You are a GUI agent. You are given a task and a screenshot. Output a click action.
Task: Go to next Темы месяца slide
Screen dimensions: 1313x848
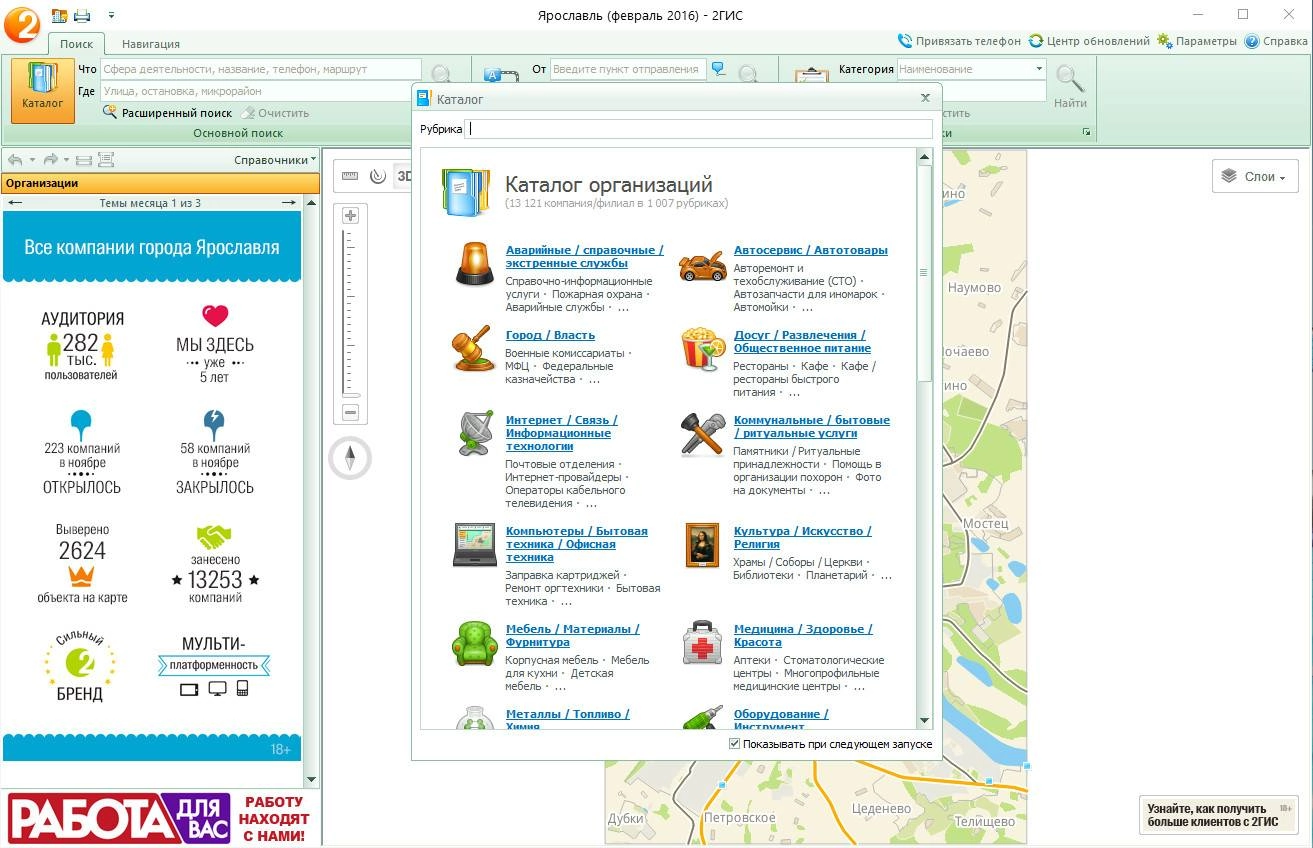click(288, 203)
